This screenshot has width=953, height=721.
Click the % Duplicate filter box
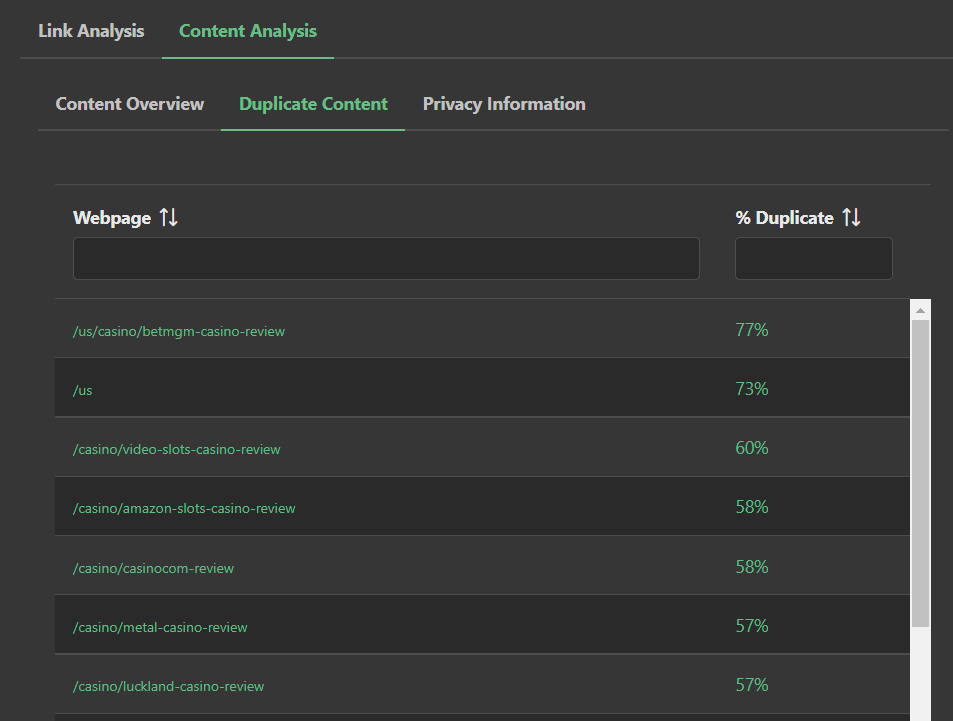pos(813,258)
